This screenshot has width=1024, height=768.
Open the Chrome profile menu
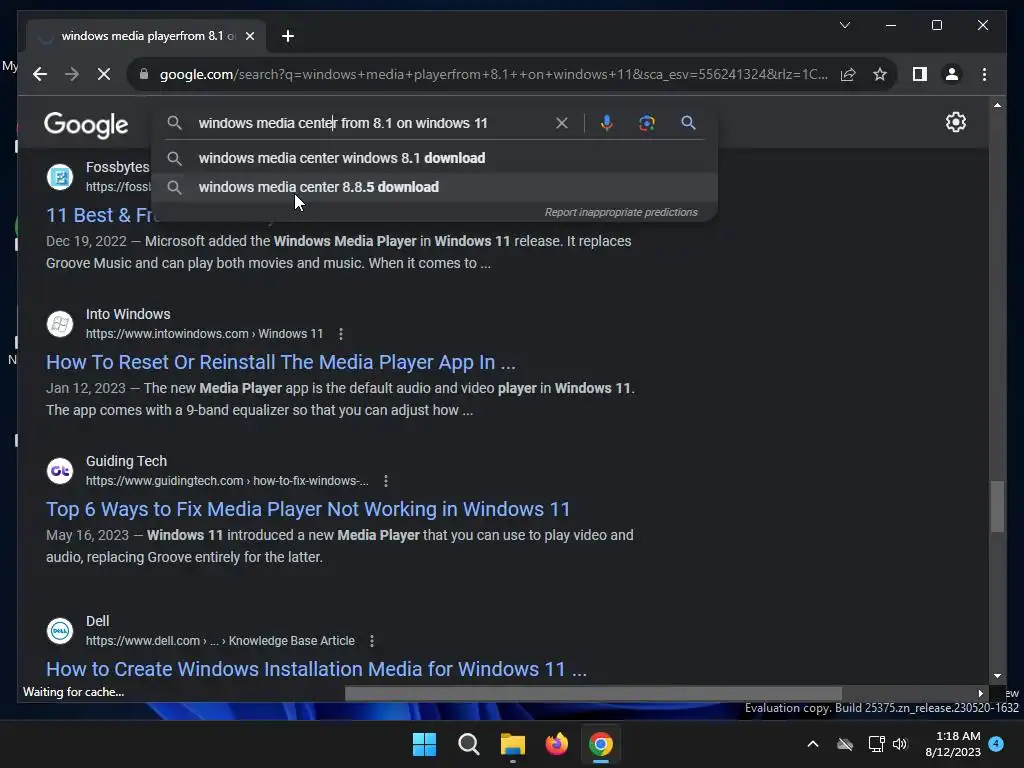coord(952,74)
